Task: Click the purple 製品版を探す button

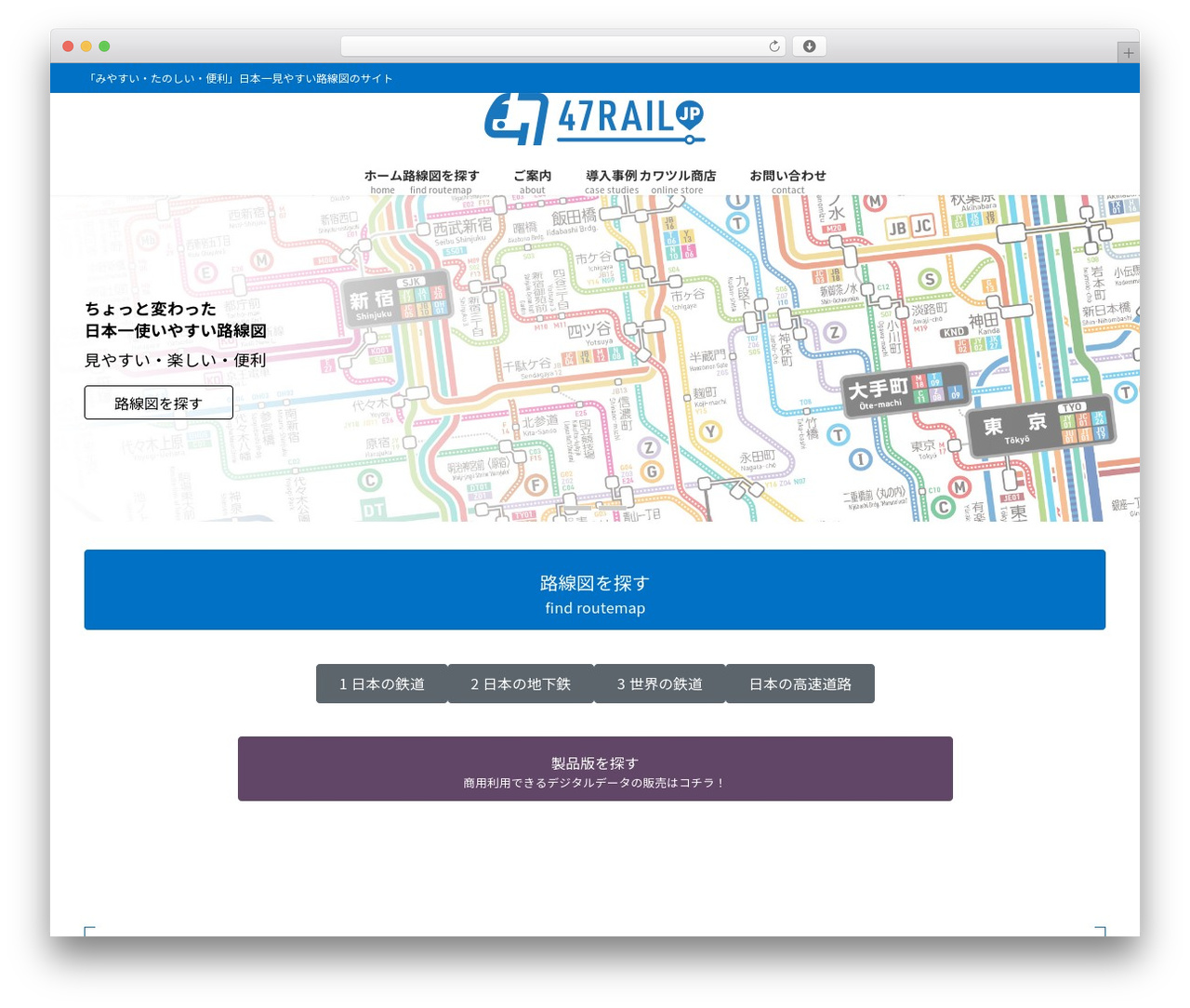Action: point(595,769)
